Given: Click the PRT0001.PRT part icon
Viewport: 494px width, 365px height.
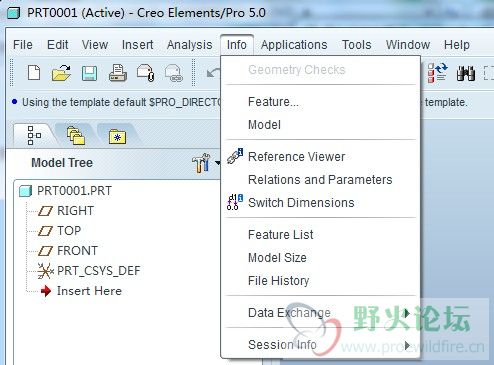Looking at the screenshot, I should click(25, 191).
